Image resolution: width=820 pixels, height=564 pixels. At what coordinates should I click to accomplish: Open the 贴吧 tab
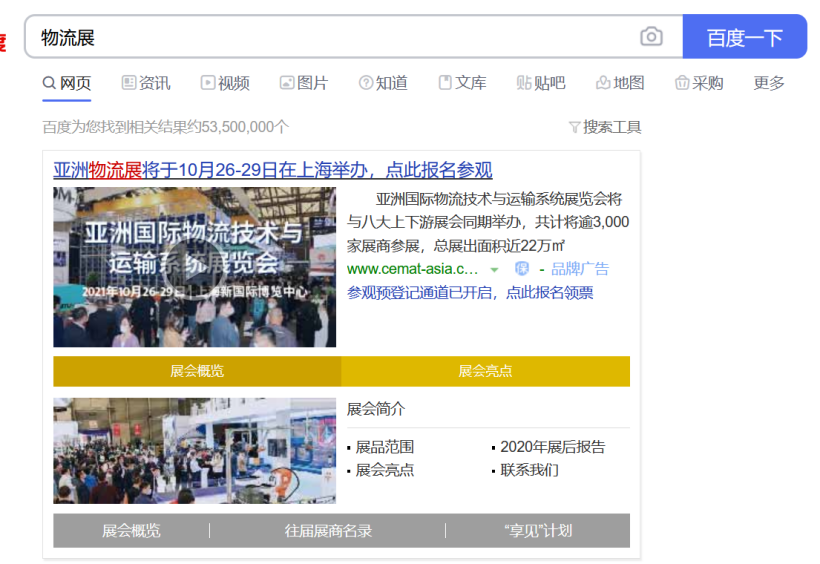pos(541,83)
